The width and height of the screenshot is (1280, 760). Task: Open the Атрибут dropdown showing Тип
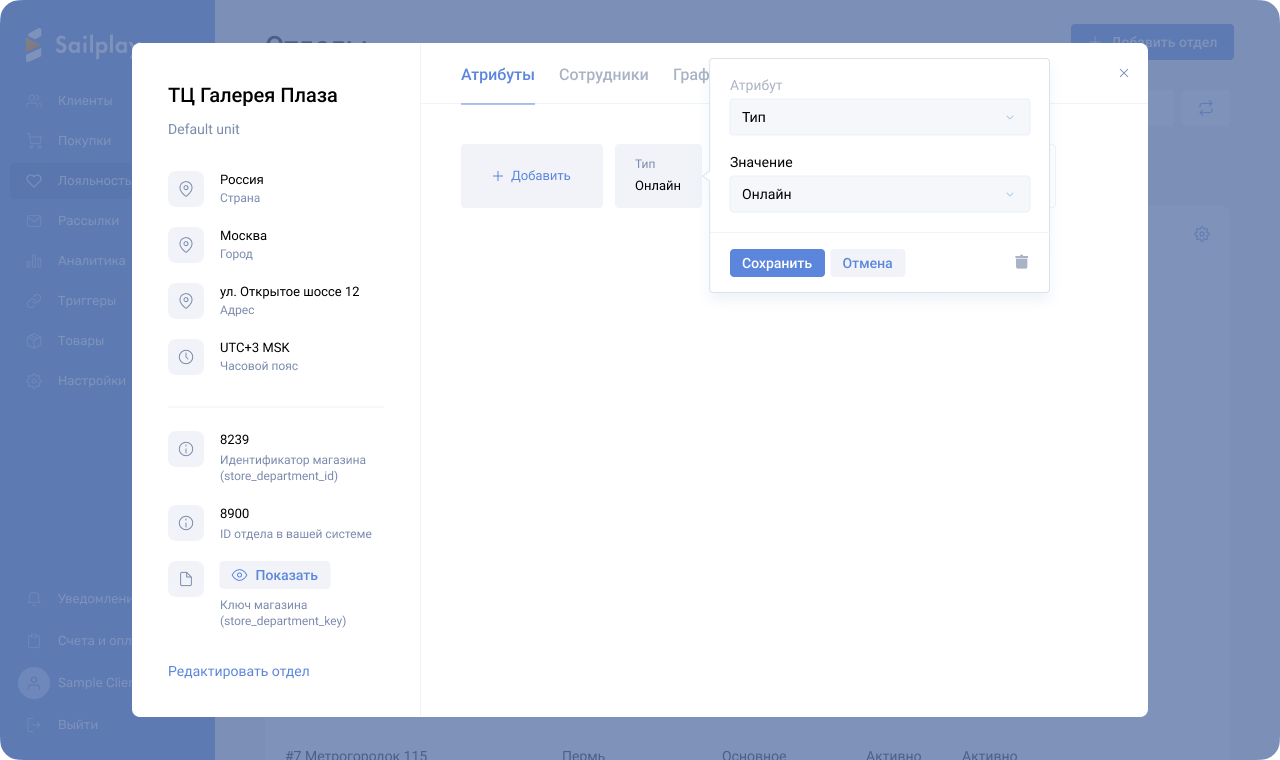tap(879, 117)
